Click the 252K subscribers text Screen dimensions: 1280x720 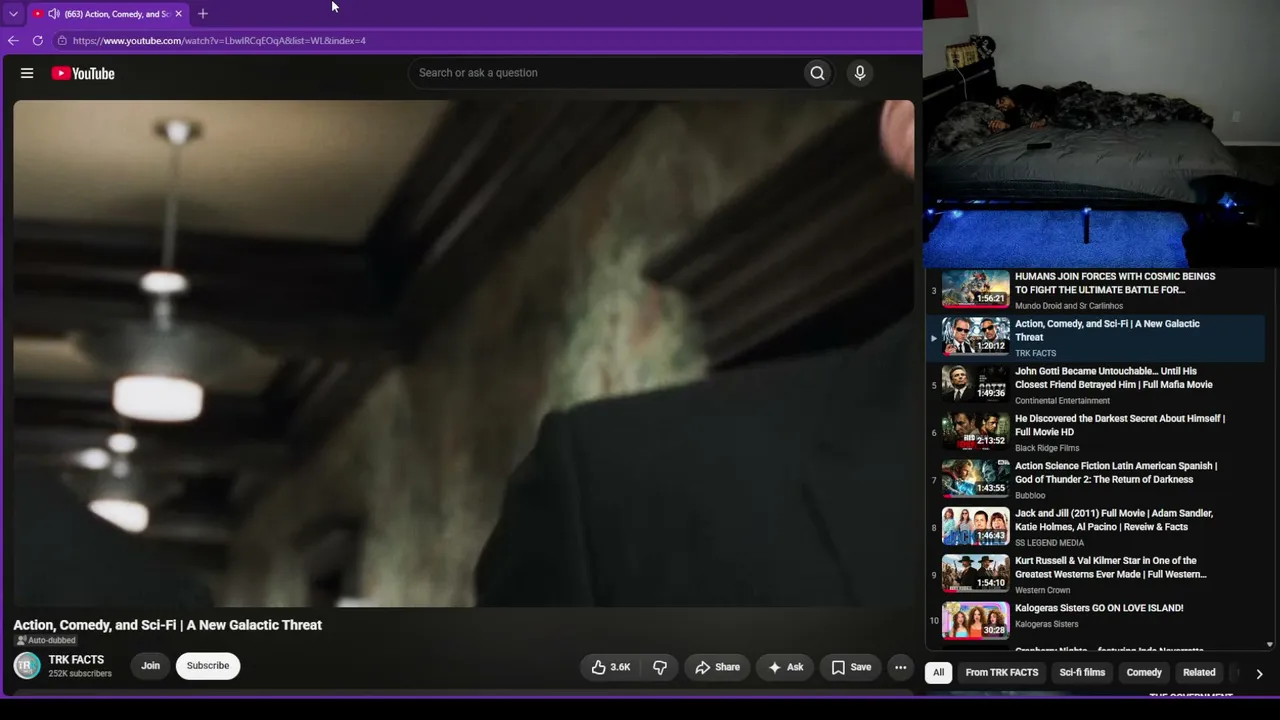click(x=80, y=674)
